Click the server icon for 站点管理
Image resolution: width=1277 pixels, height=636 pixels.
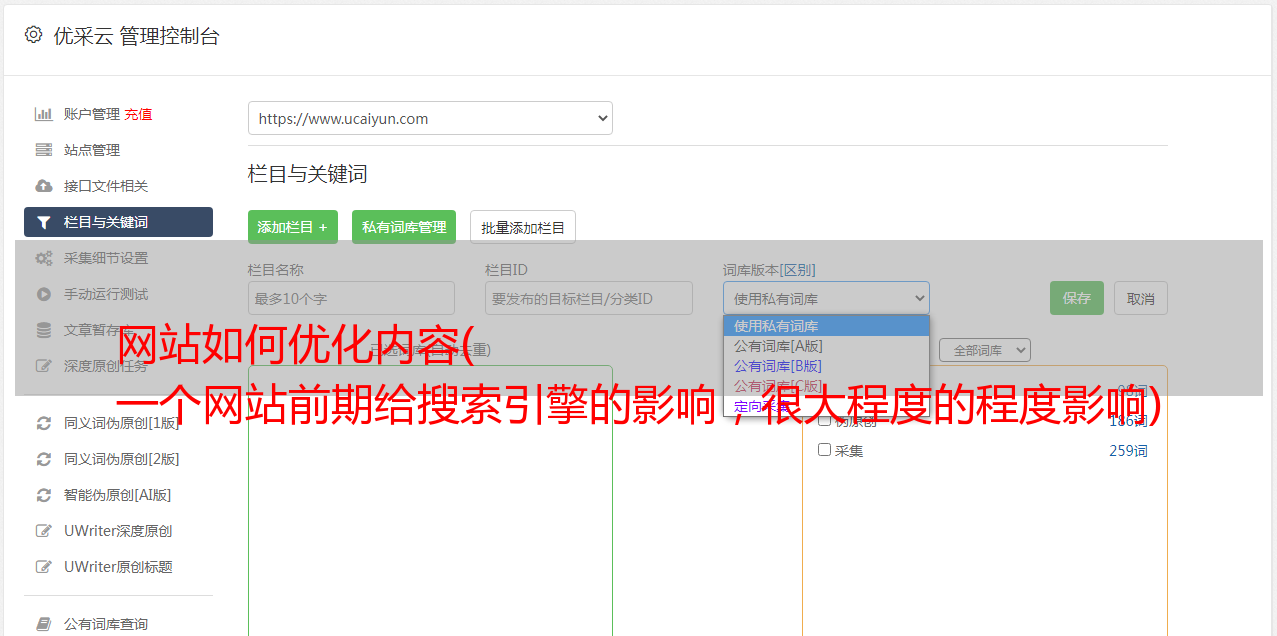pos(44,150)
